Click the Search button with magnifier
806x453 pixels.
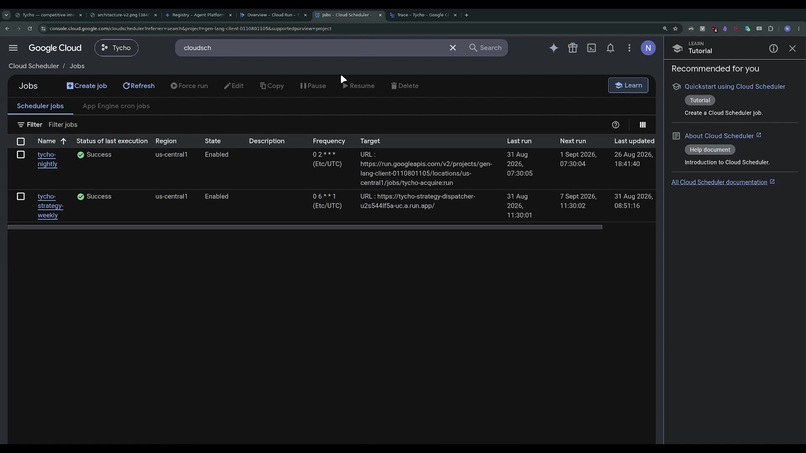coord(485,48)
